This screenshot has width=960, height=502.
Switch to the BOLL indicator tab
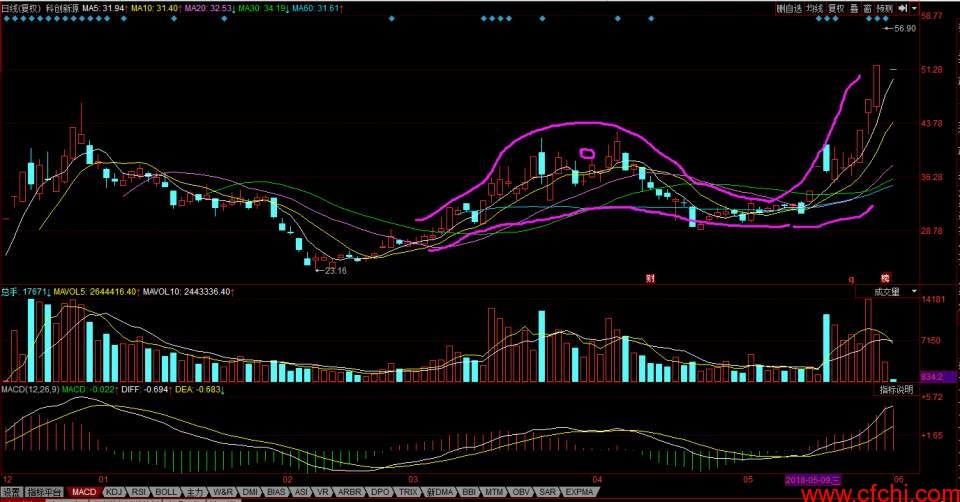[165, 492]
